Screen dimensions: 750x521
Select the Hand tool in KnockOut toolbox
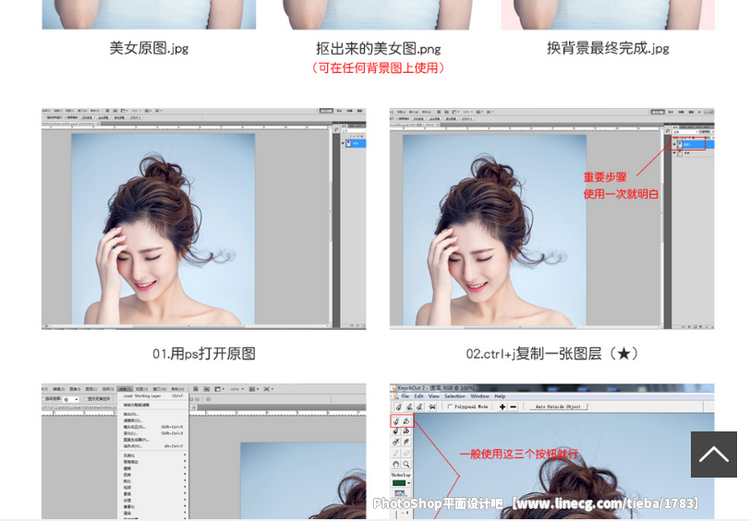pyautogui.click(x=397, y=465)
